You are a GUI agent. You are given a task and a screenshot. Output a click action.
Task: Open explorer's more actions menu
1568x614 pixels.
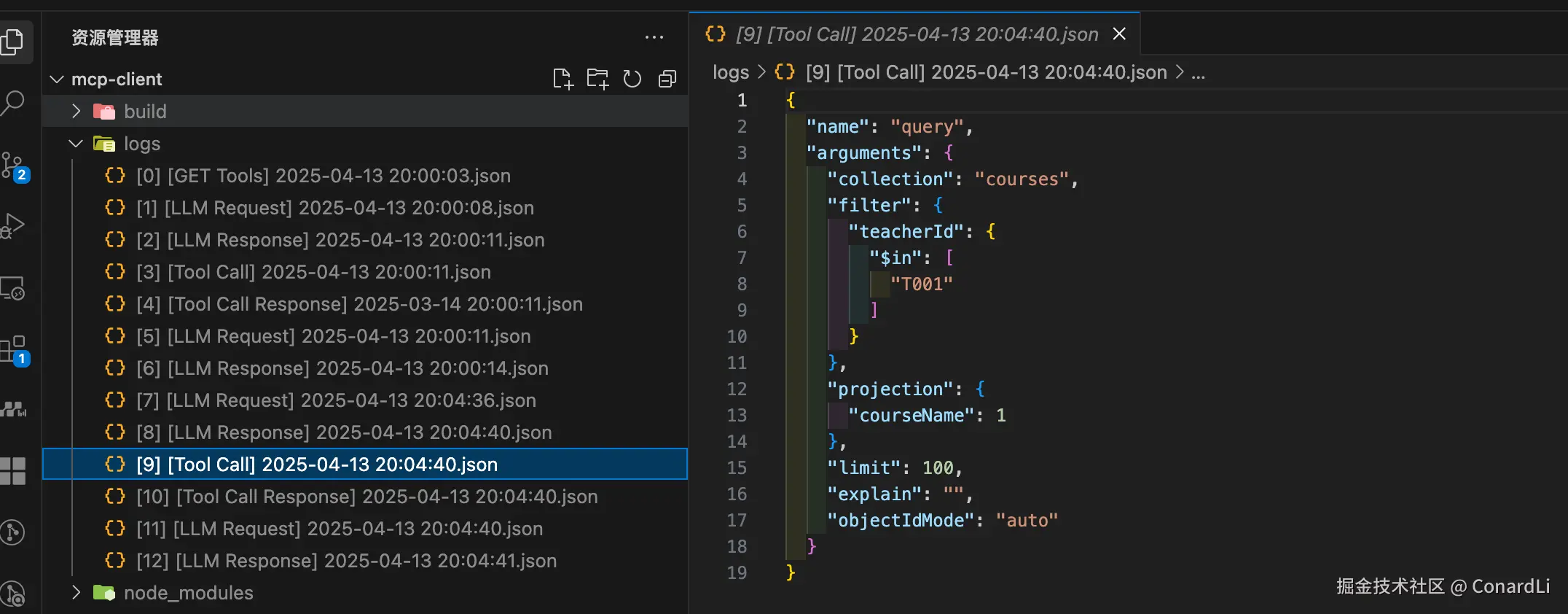654,37
